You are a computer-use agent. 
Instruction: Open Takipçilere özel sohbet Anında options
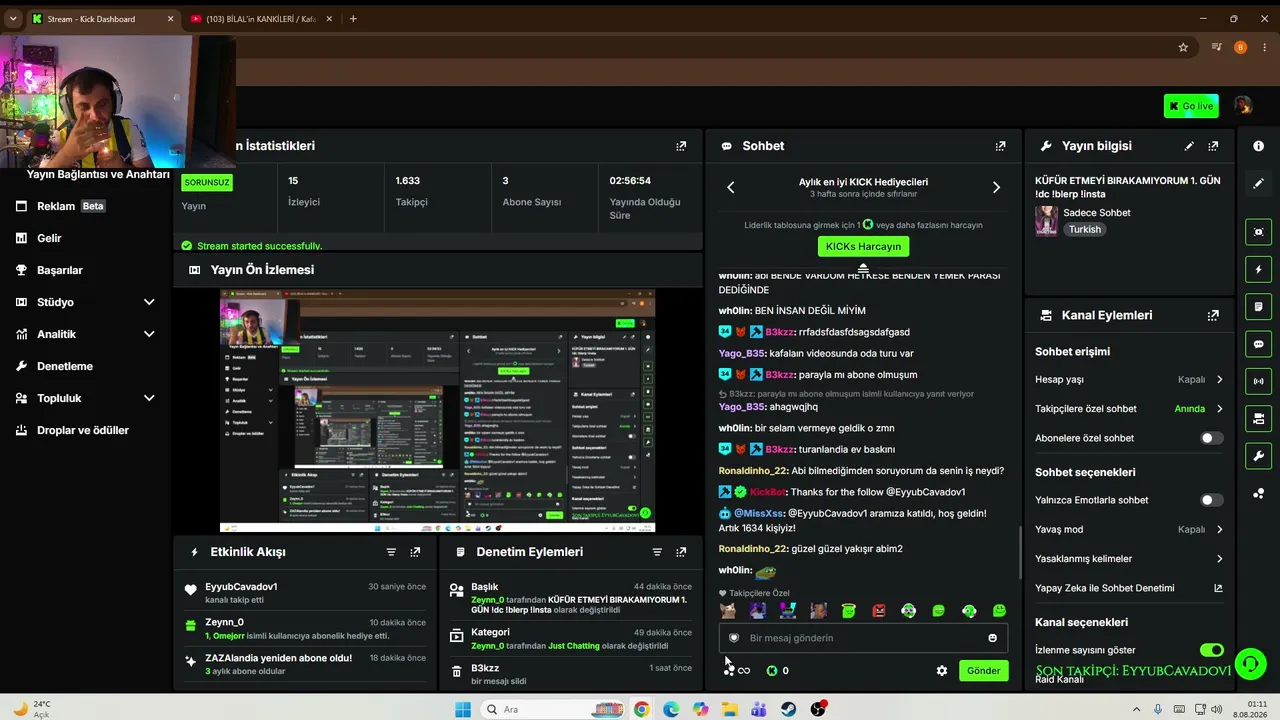[1129, 409]
